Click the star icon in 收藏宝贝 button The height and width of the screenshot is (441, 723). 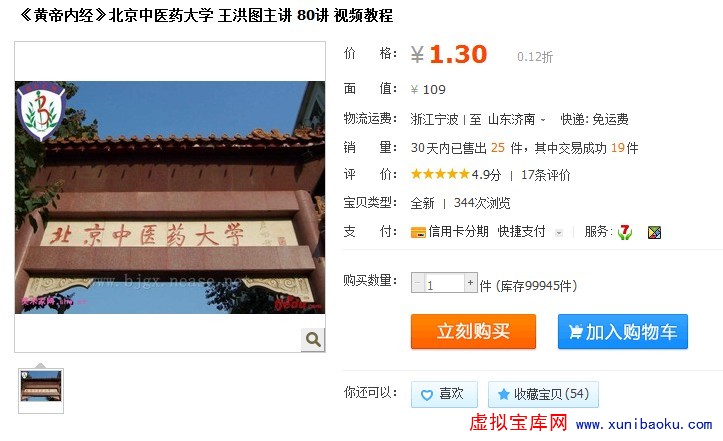click(x=504, y=394)
